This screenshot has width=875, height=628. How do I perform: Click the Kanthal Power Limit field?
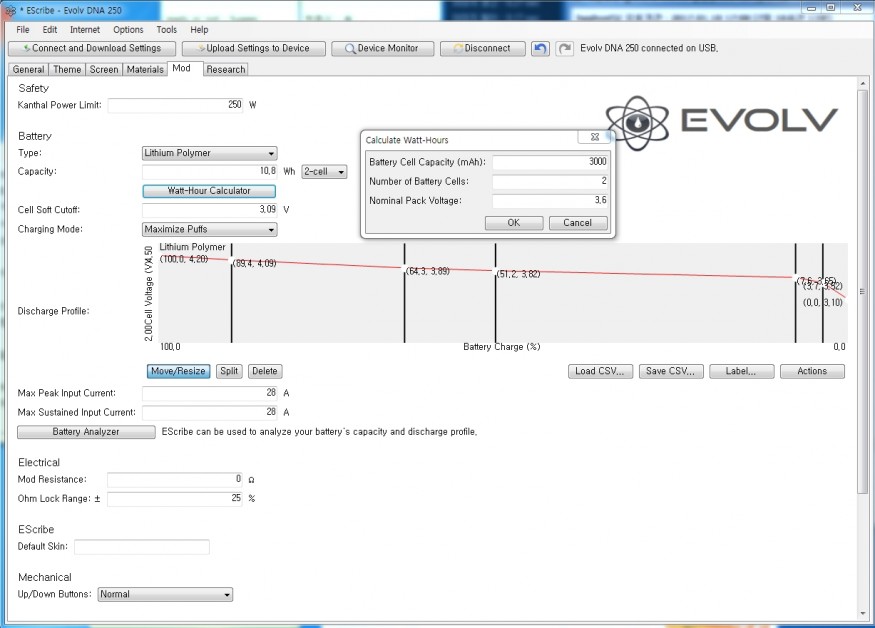(x=176, y=105)
